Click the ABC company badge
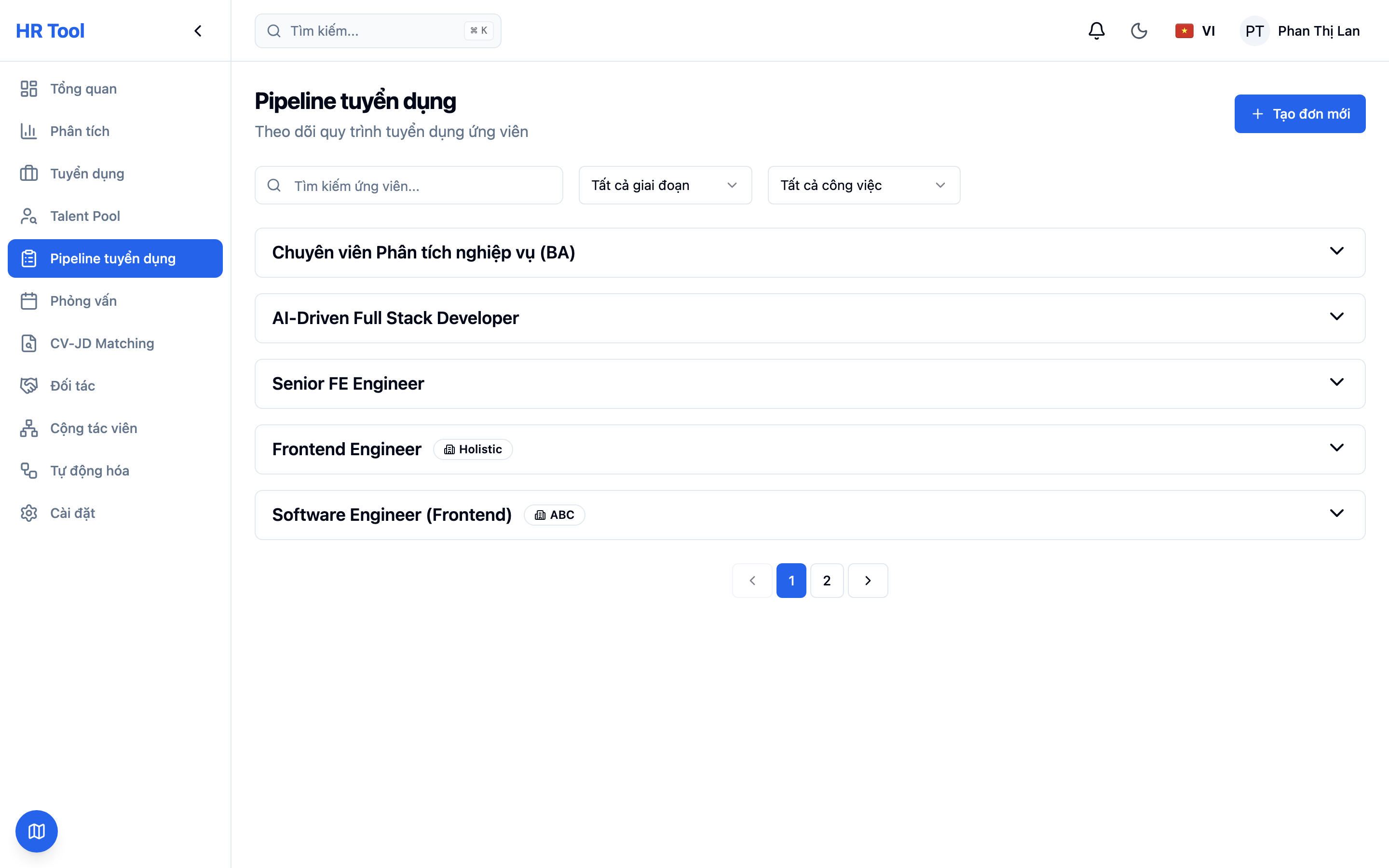This screenshot has width=1389, height=868. tap(555, 515)
